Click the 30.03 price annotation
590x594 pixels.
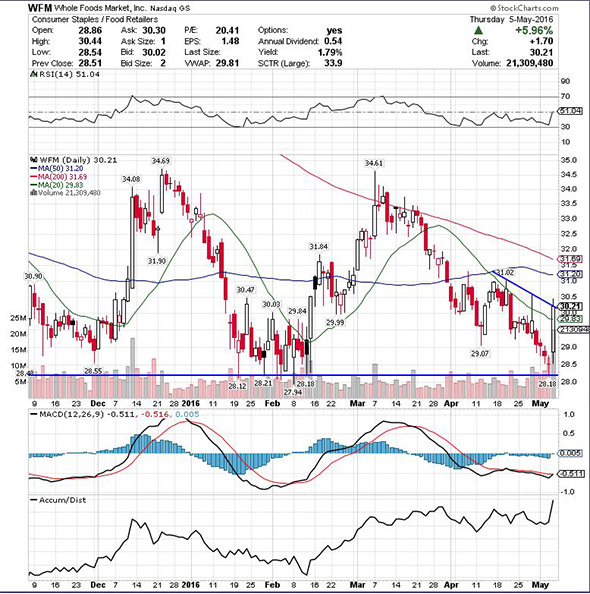coord(272,304)
